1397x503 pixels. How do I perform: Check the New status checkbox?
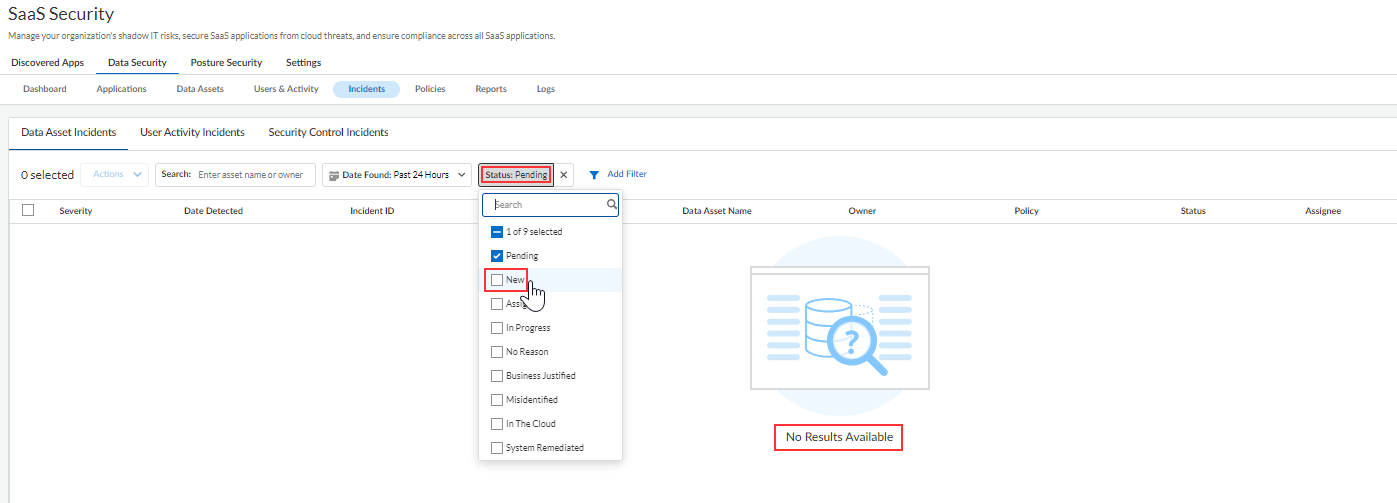[497, 280]
